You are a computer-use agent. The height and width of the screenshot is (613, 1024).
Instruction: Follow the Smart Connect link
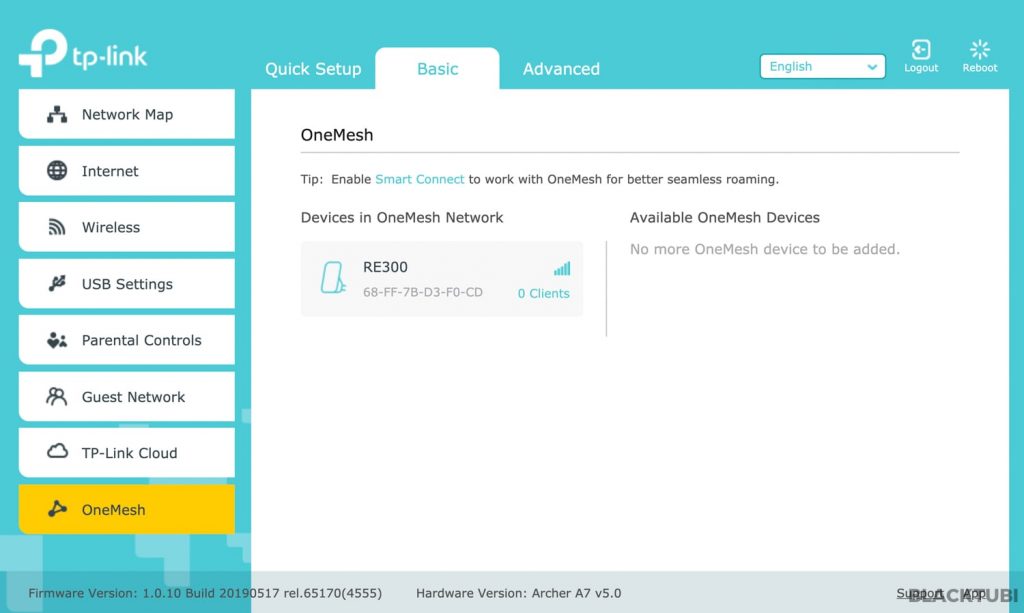click(419, 179)
